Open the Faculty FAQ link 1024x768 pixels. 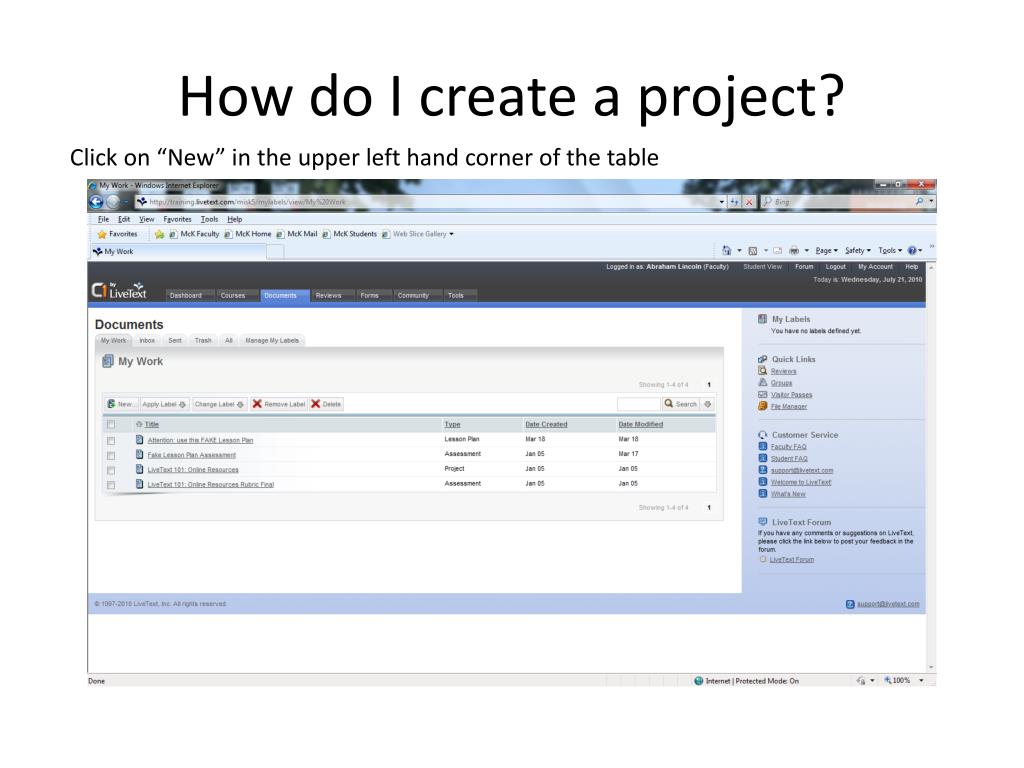788,447
